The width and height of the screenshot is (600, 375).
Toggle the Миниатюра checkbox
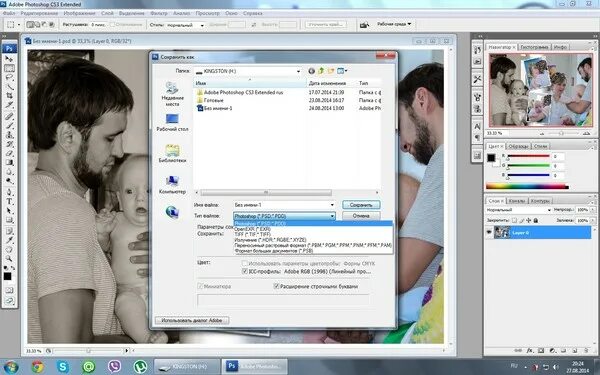pyautogui.click(x=200, y=286)
